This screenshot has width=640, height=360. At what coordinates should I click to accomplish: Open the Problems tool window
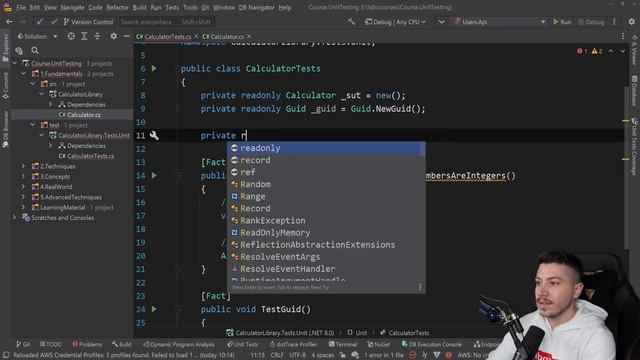click(87, 344)
